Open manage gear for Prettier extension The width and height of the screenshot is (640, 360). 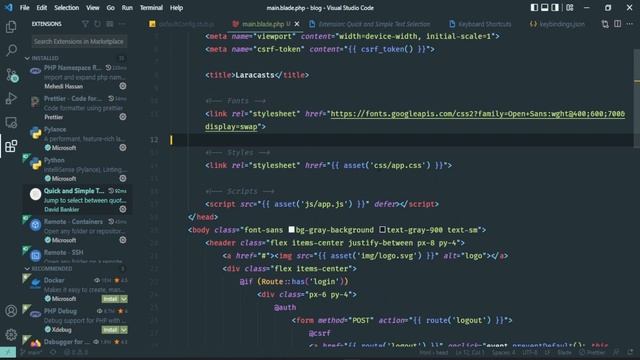point(122,117)
